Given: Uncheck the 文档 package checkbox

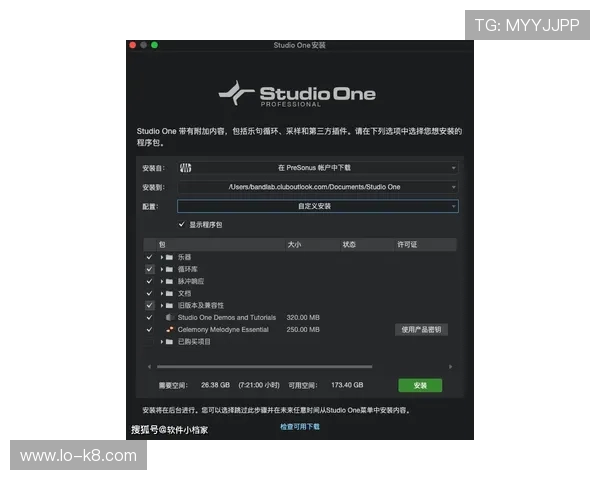Looking at the screenshot, I should pos(150,294).
